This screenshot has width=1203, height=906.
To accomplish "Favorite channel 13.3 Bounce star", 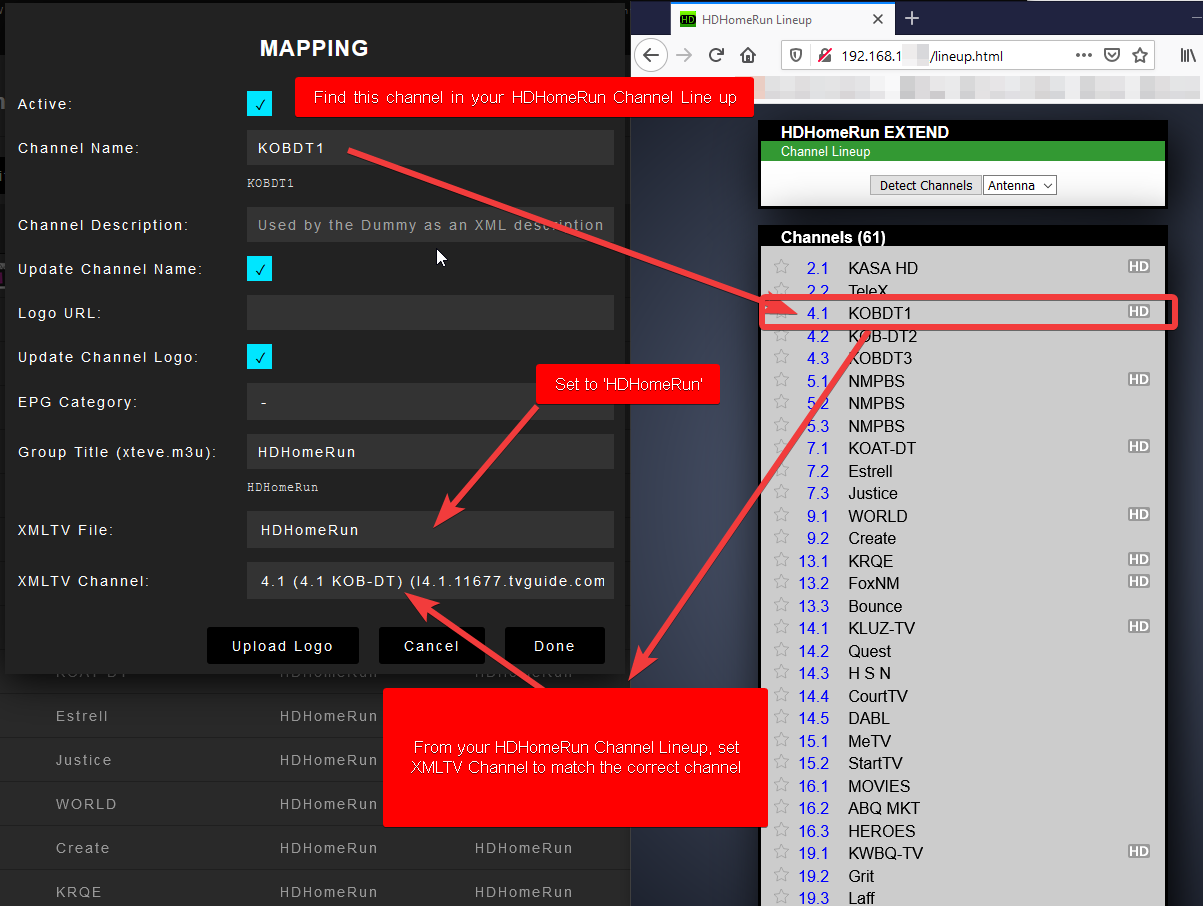I will pyautogui.click(x=782, y=605).
